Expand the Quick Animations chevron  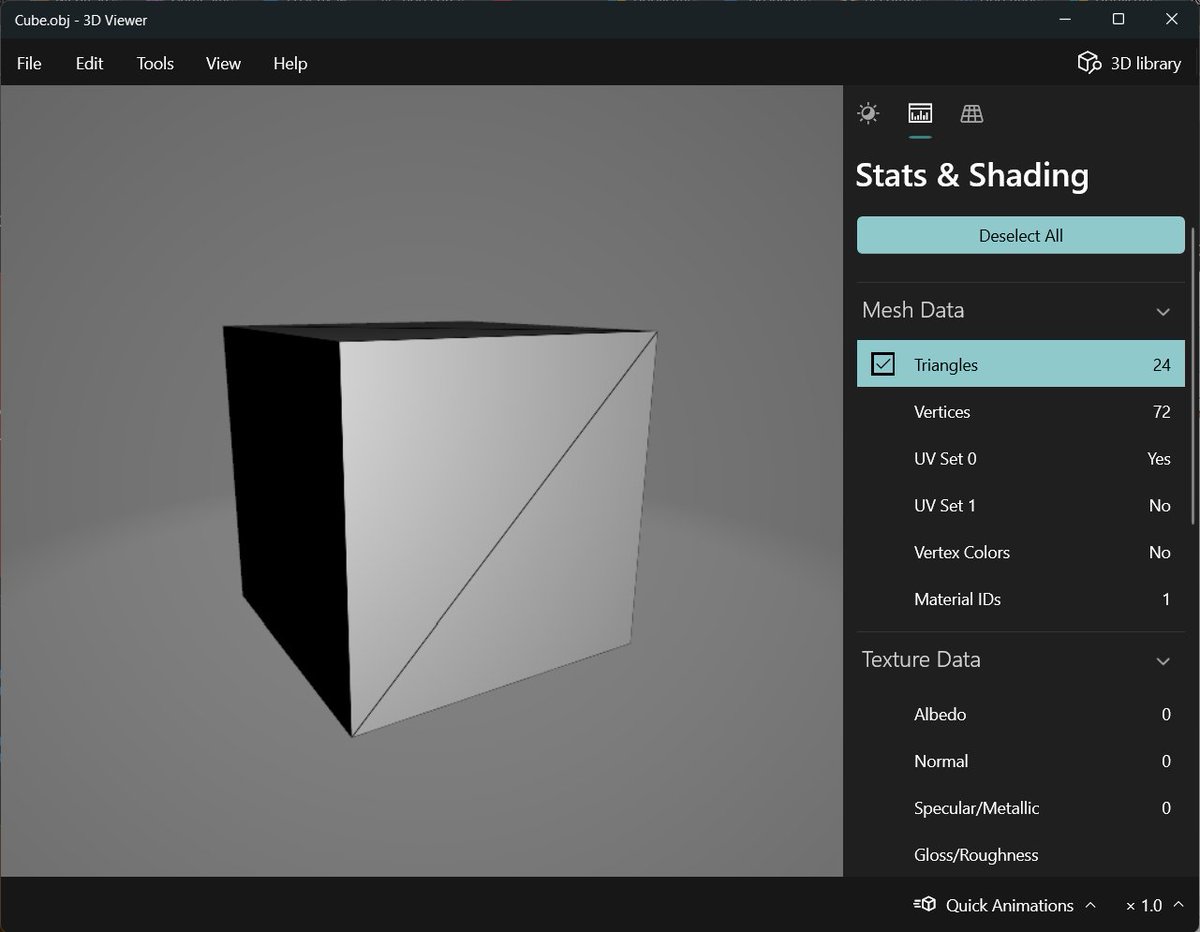coord(1091,905)
